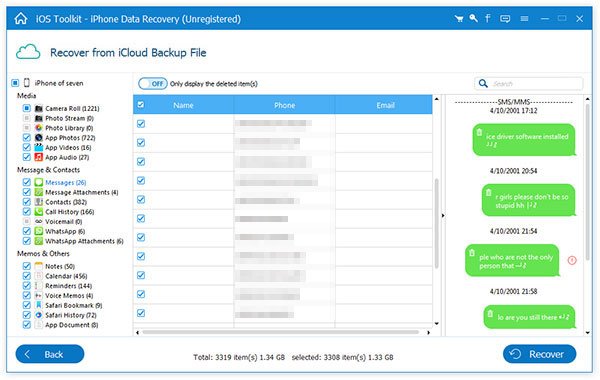Uncheck the Contacts checkbox

click(26, 202)
